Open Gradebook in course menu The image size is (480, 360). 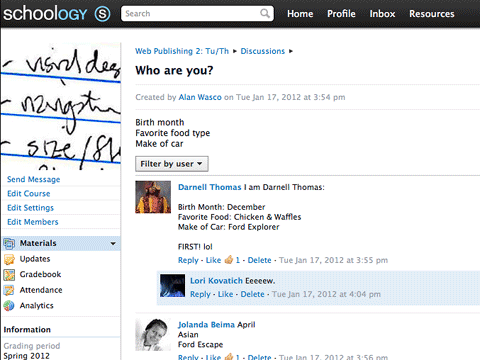[x=40, y=274]
